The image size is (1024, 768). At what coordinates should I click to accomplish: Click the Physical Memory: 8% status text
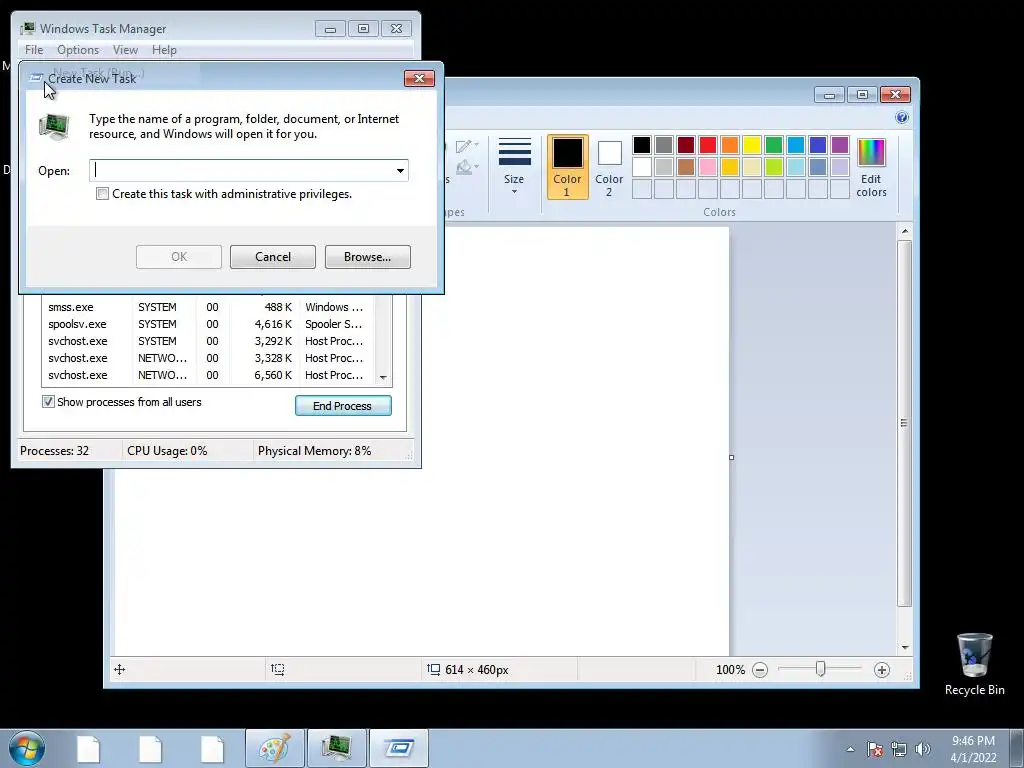[x=314, y=451]
